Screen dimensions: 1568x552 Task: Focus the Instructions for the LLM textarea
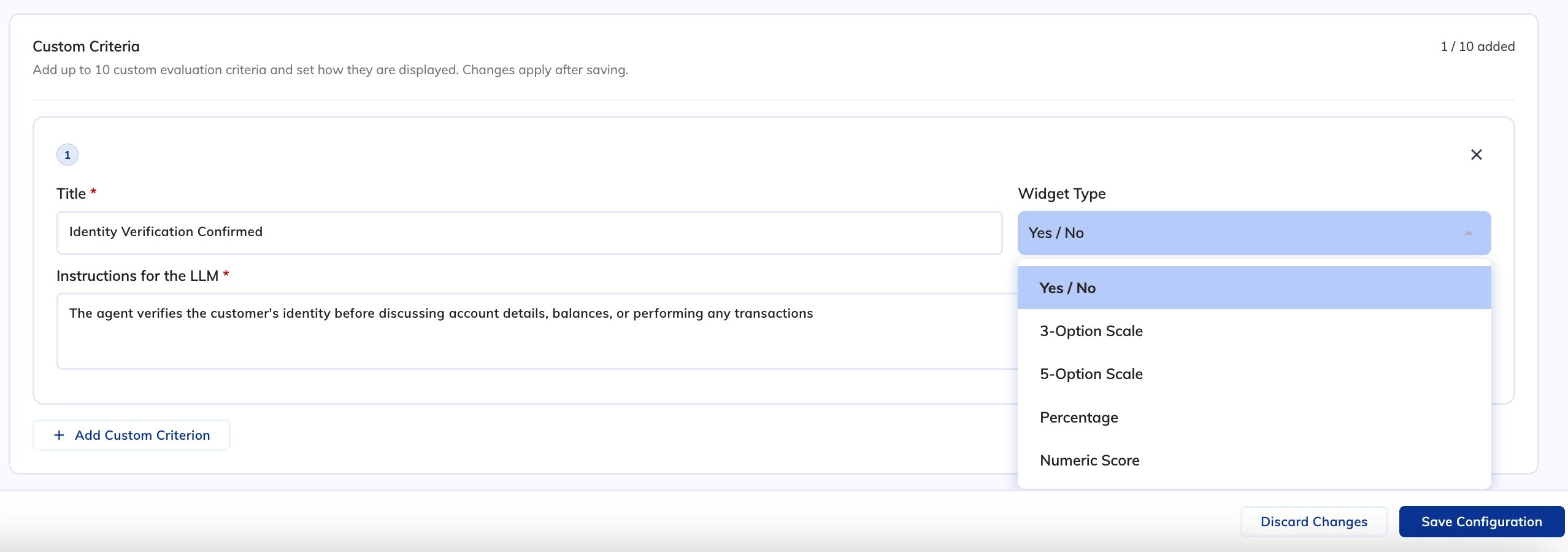point(537,331)
